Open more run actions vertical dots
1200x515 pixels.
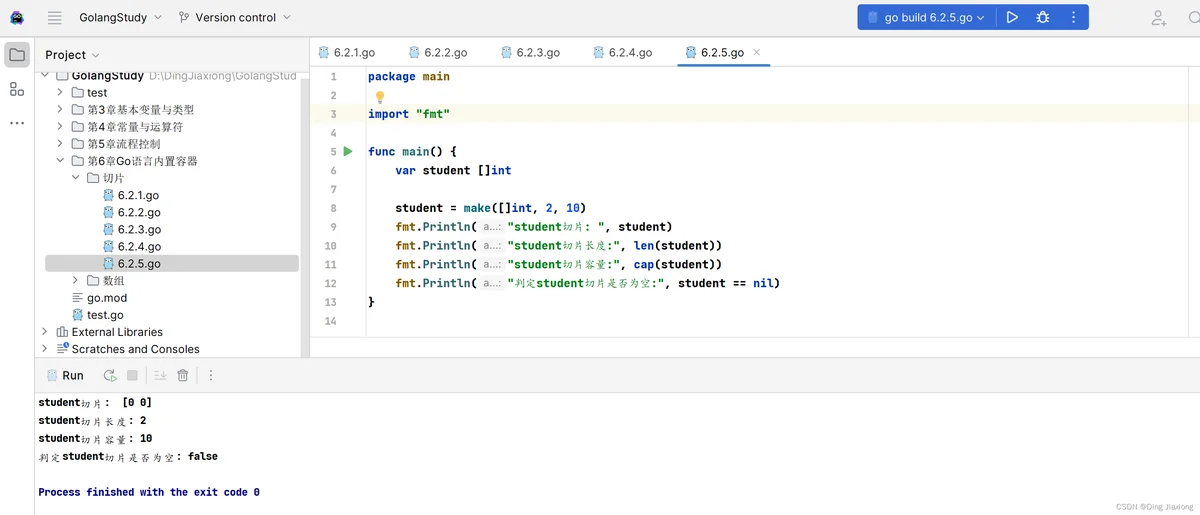1074,17
